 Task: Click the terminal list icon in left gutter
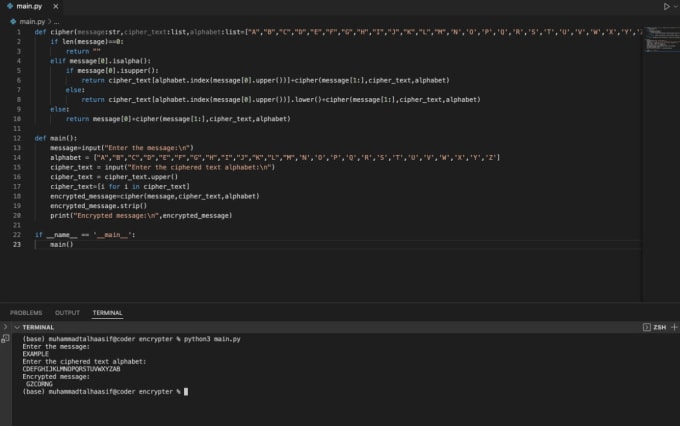point(5,339)
